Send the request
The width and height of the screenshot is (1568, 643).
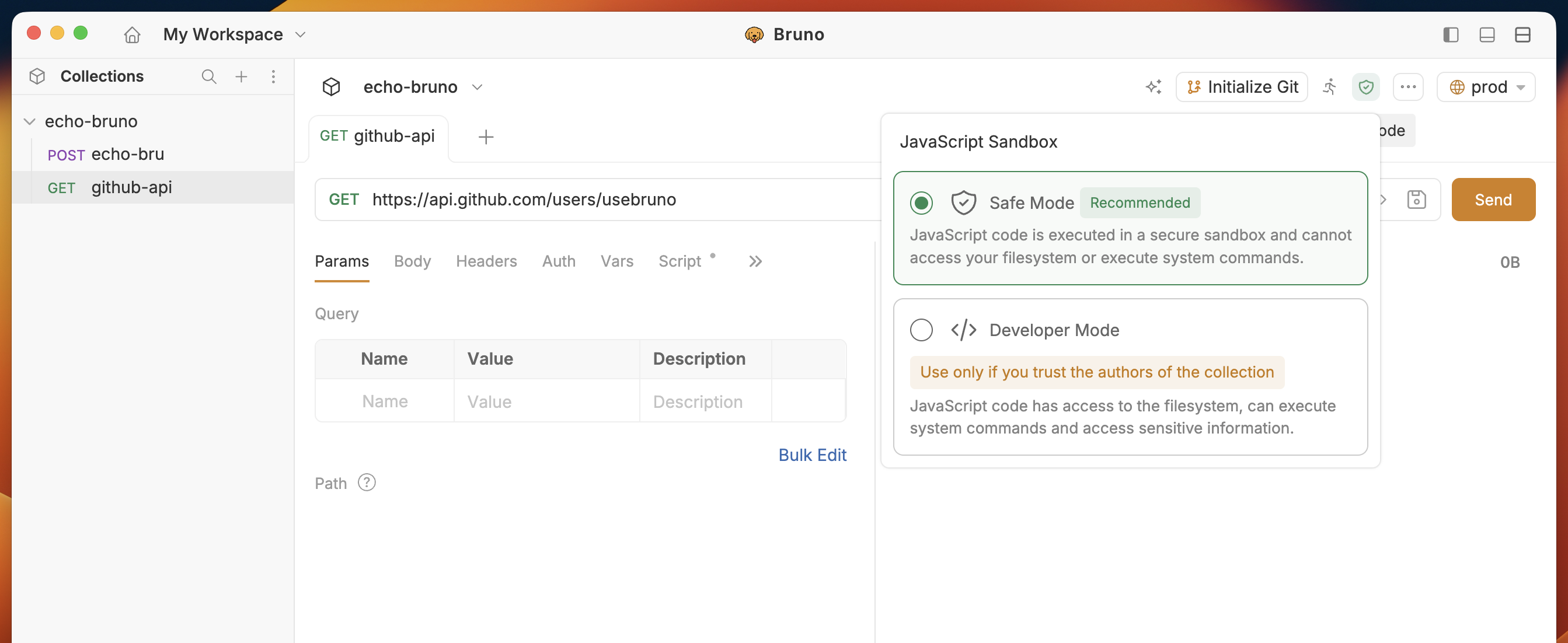[1493, 200]
